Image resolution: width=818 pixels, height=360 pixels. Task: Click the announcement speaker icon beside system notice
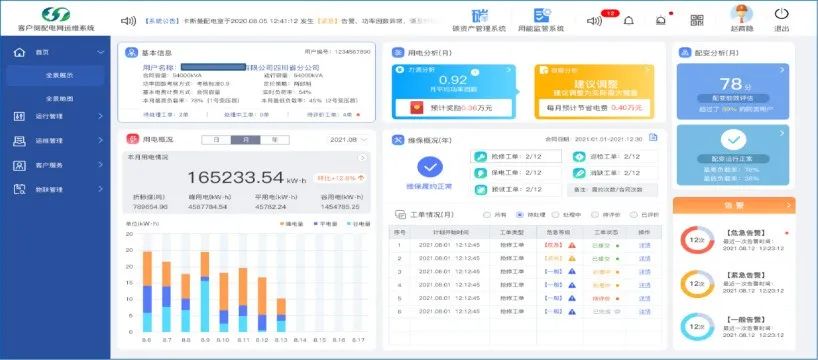coord(128,21)
